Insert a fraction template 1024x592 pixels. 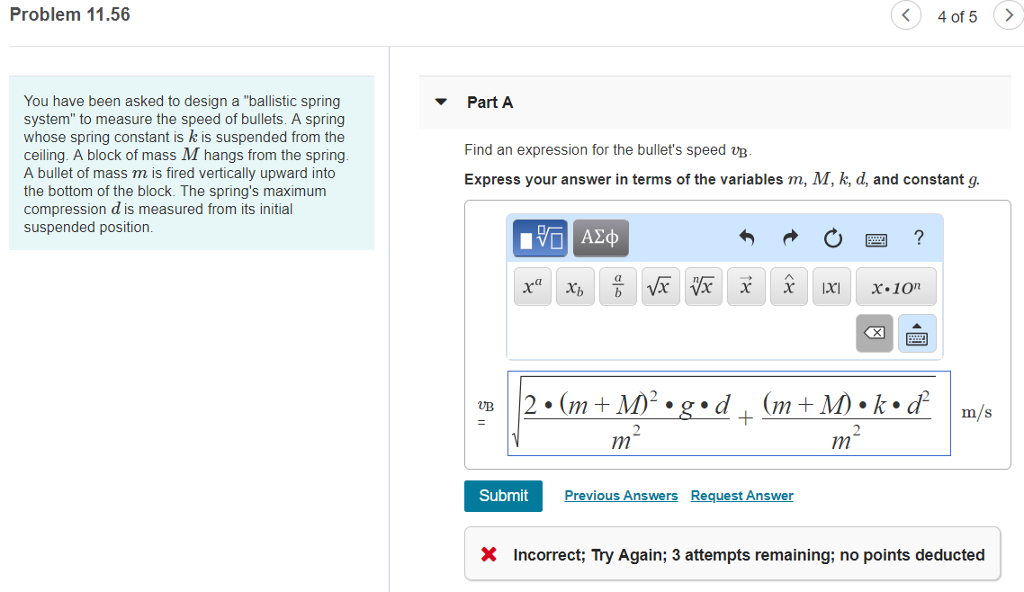coord(617,286)
